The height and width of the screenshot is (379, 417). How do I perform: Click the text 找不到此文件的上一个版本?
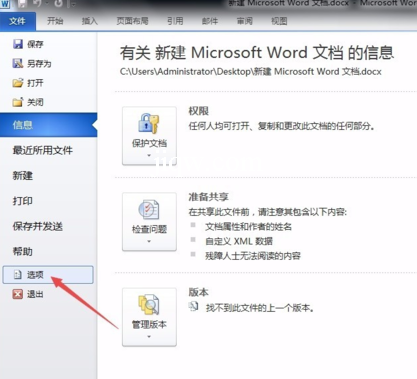click(260, 308)
